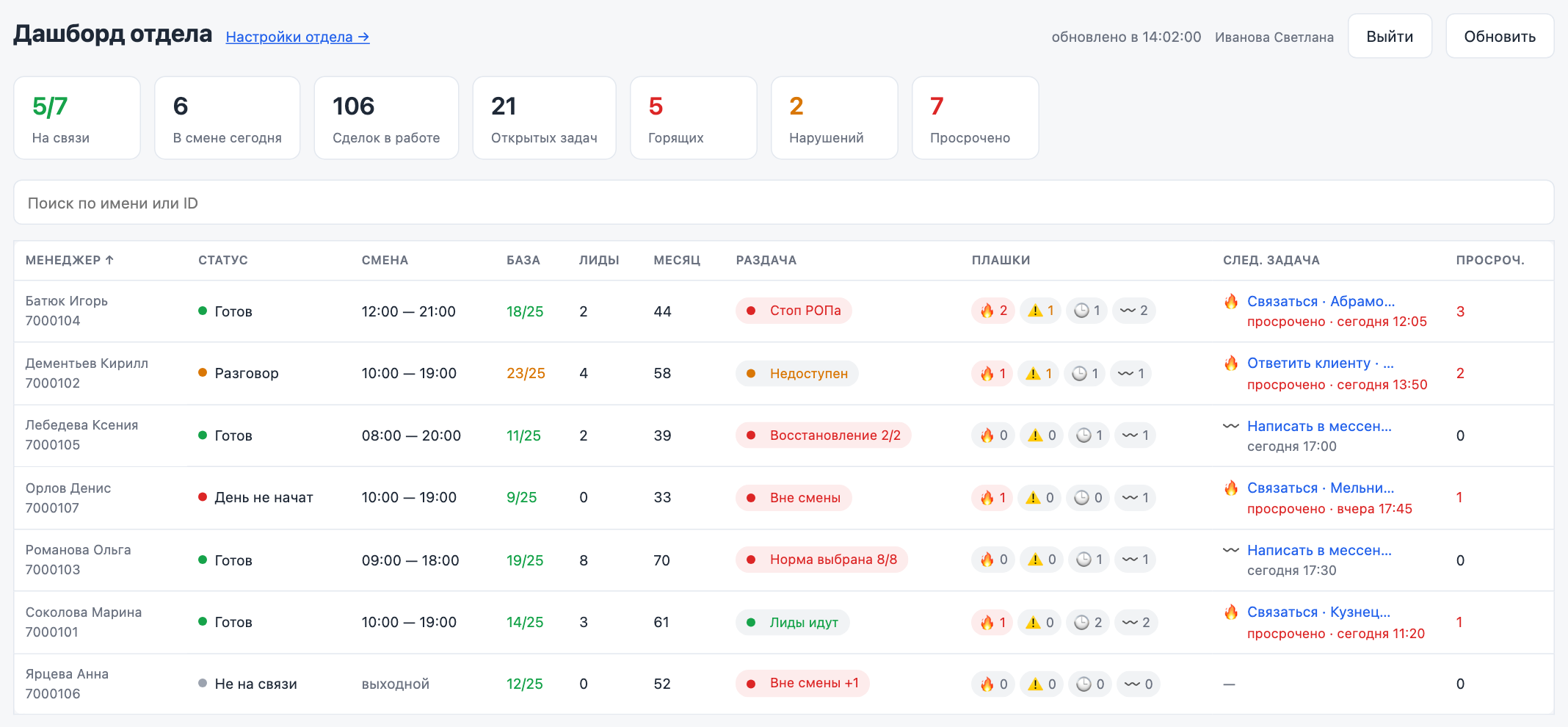Viewport: 1568px width, 727px height.
Task: Click the Восстановление 2/2 pill
Action: 824,435
